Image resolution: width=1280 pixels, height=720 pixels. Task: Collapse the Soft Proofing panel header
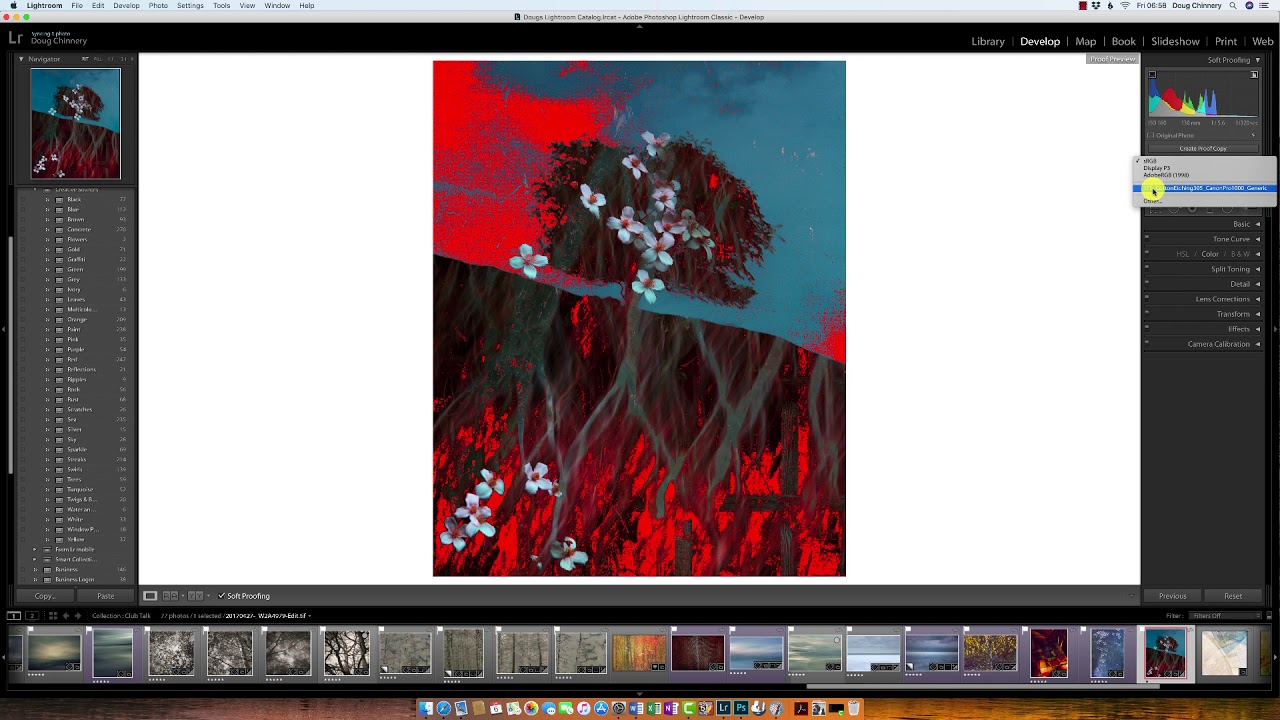(x=1257, y=60)
